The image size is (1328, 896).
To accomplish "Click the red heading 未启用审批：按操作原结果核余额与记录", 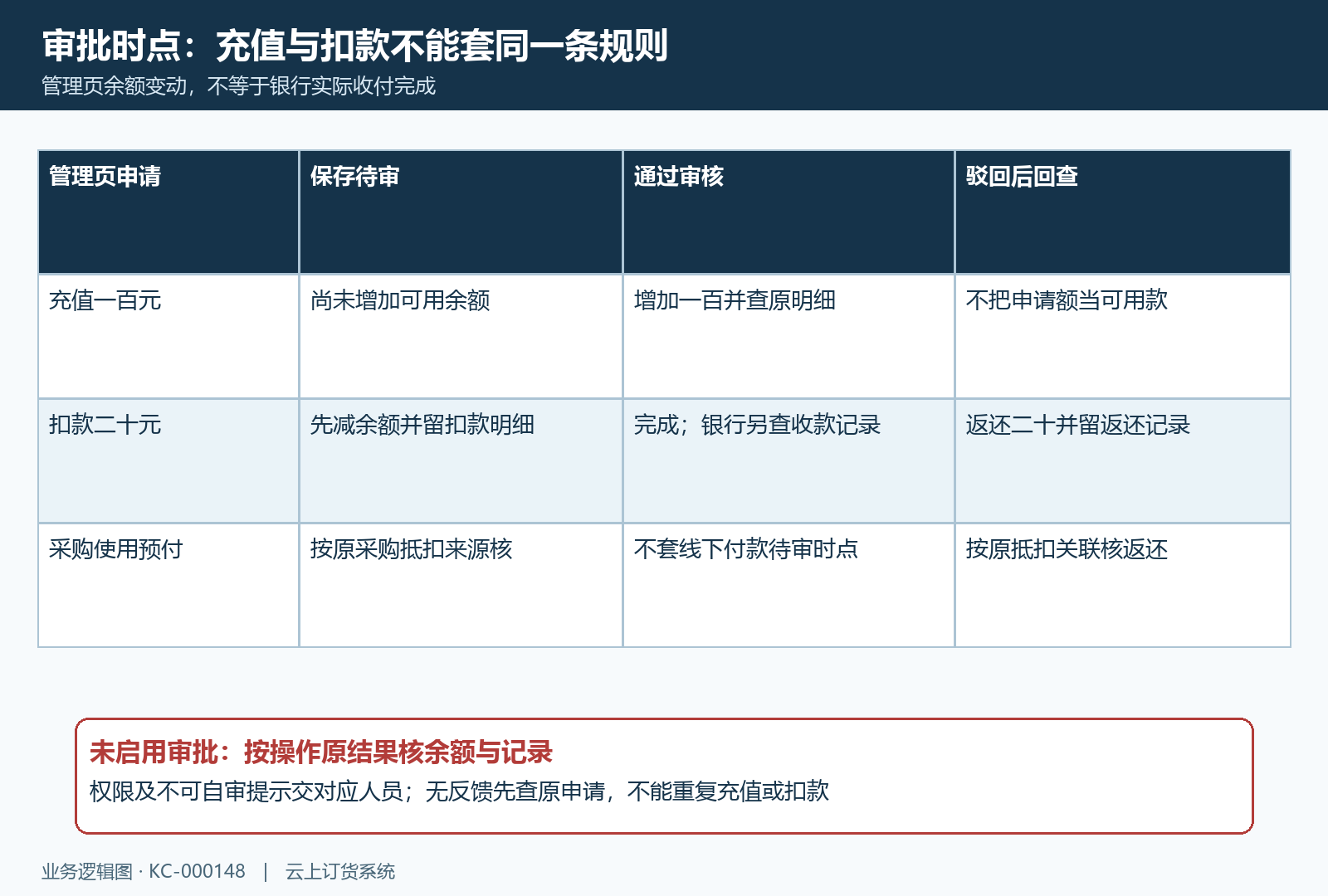I will (321, 752).
